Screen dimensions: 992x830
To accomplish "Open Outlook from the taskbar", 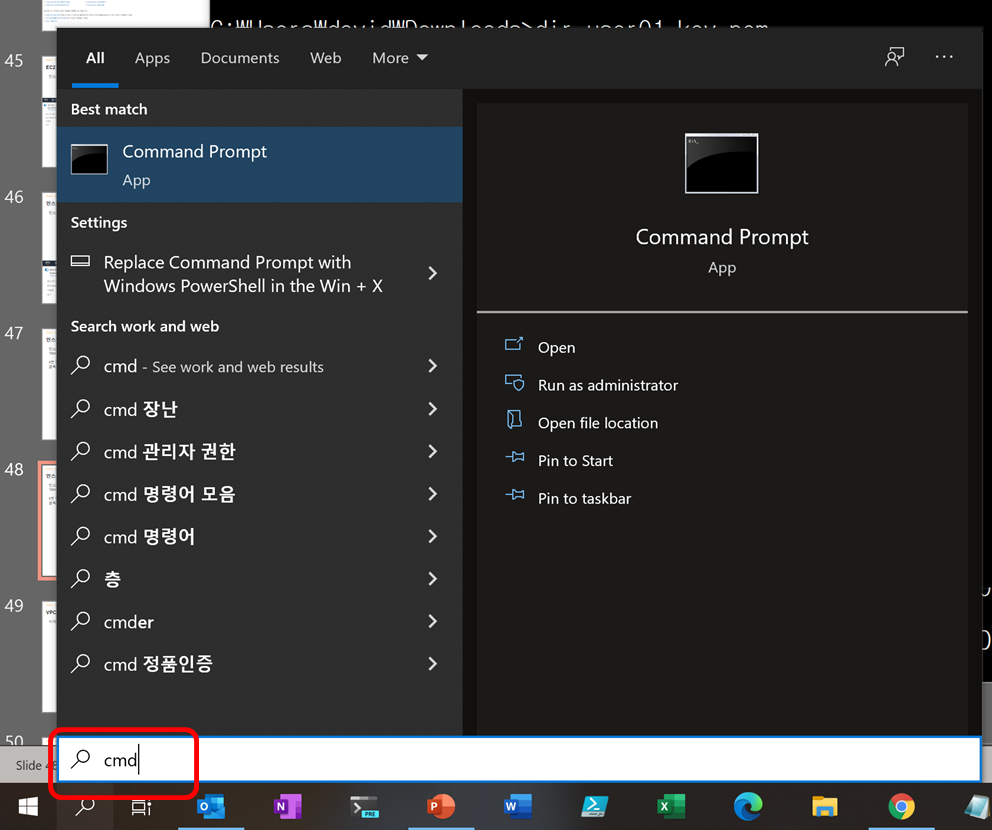I will click(x=211, y=806).
